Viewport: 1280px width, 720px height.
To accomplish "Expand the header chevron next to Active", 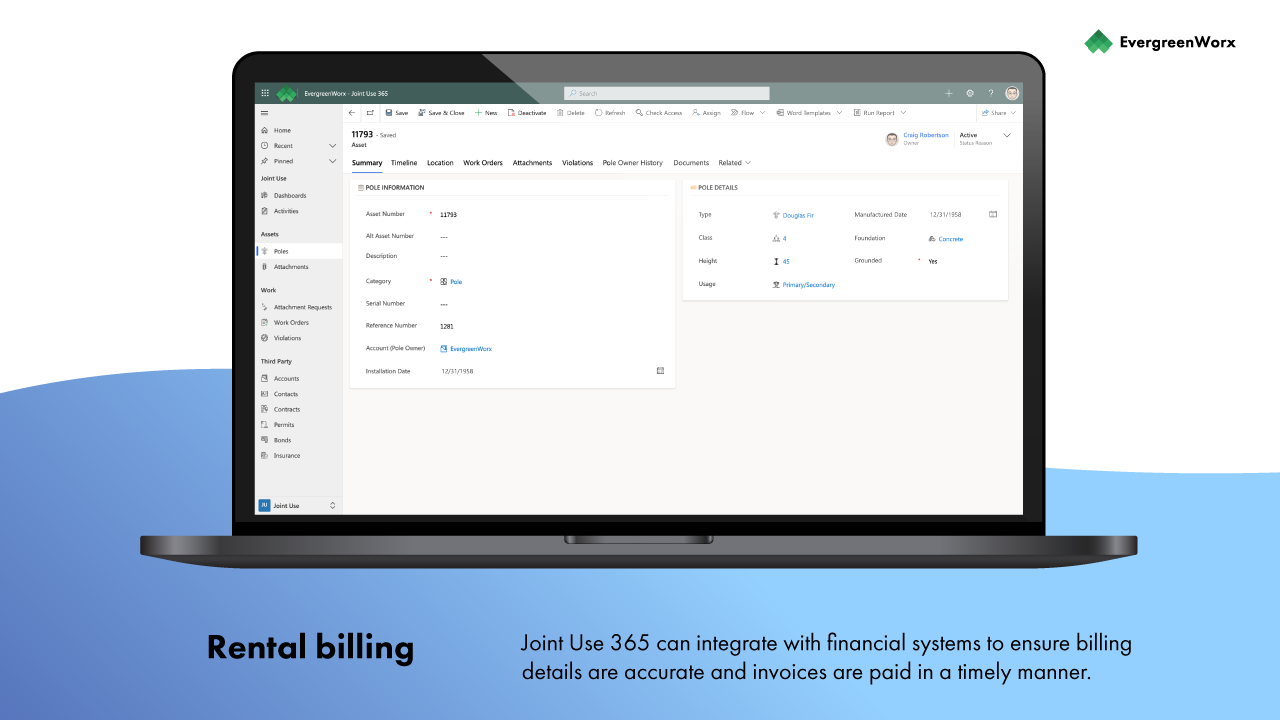I will [1007, 135].
